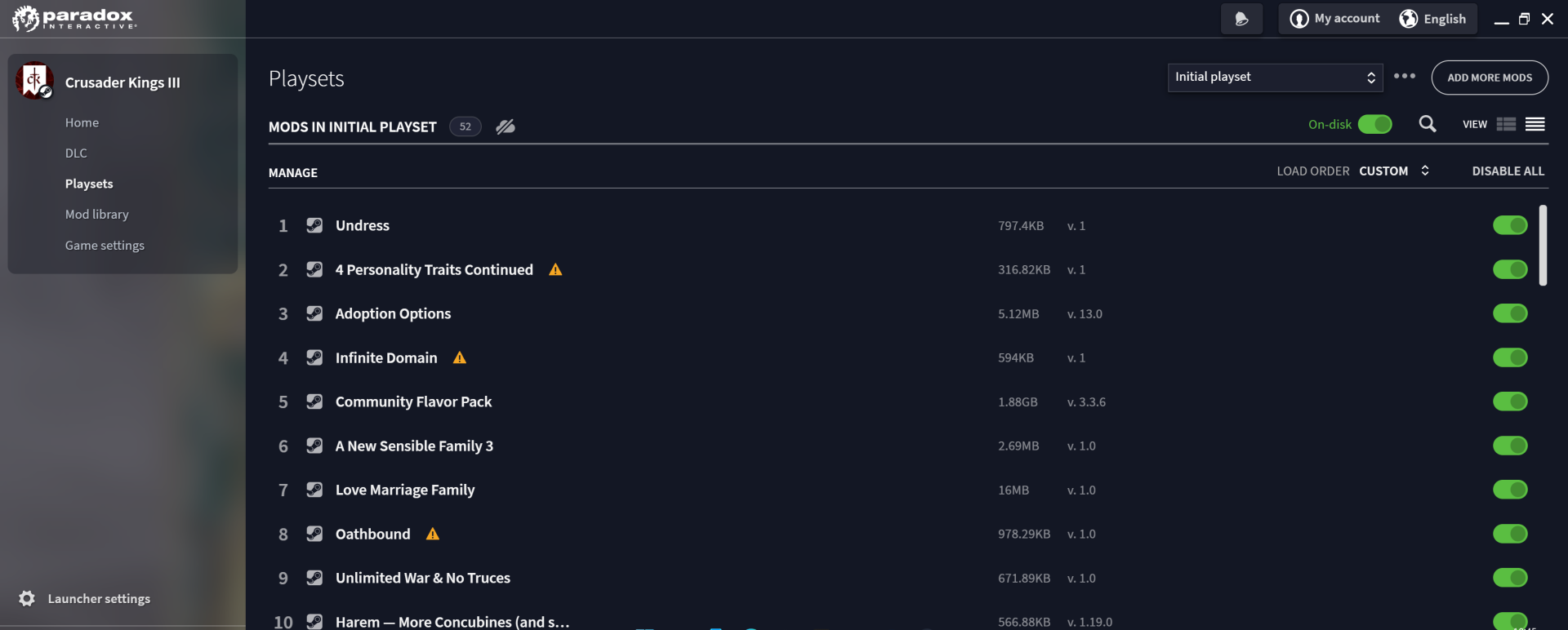This screenshot has height=630, width=1568.
Task: Go to the Home section
Action: 82,122
